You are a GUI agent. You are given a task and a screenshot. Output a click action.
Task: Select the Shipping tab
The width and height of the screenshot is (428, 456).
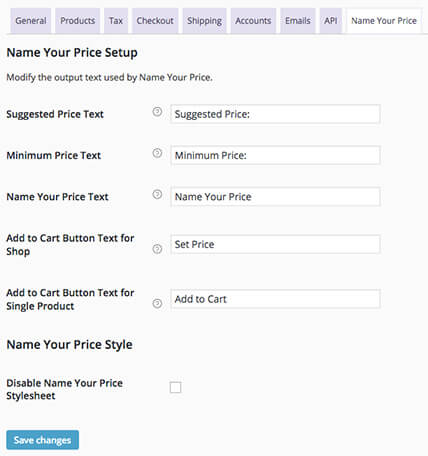point(204,21)
